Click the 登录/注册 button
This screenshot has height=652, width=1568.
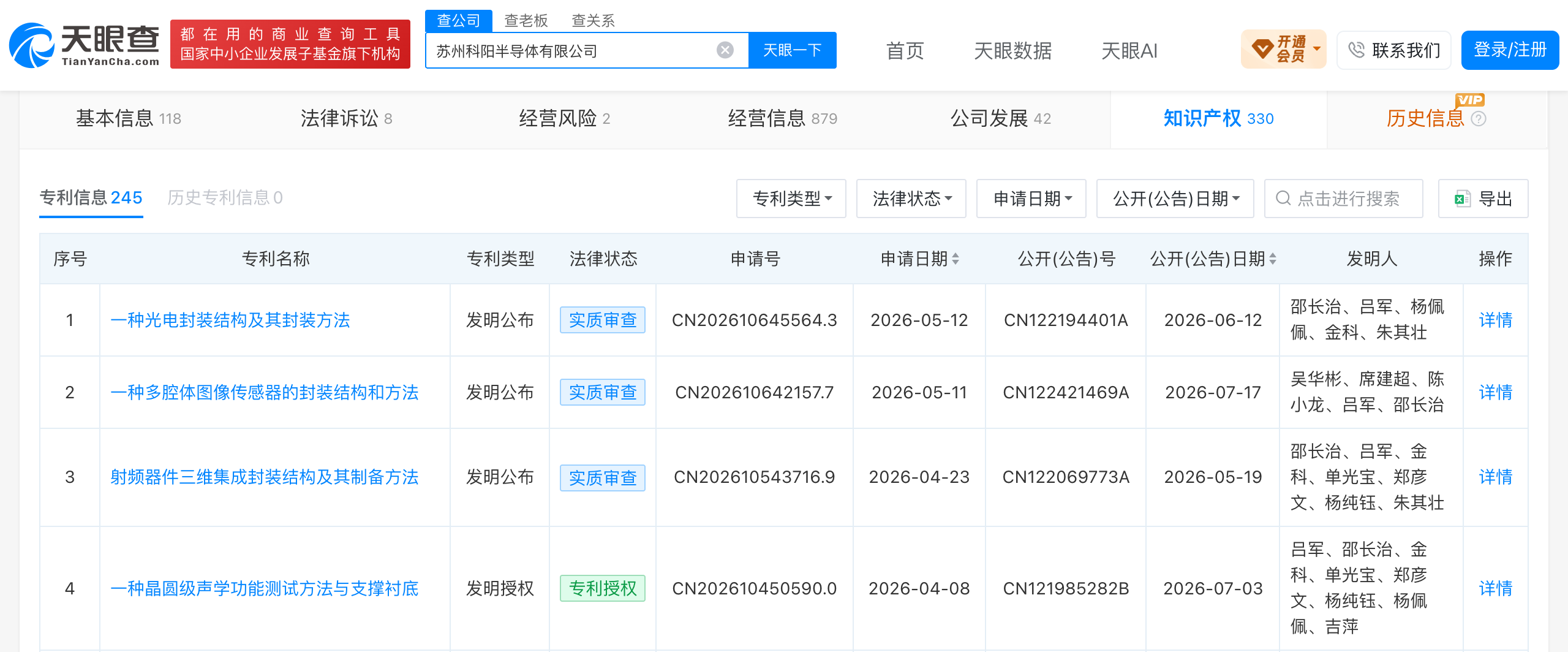1510,50
